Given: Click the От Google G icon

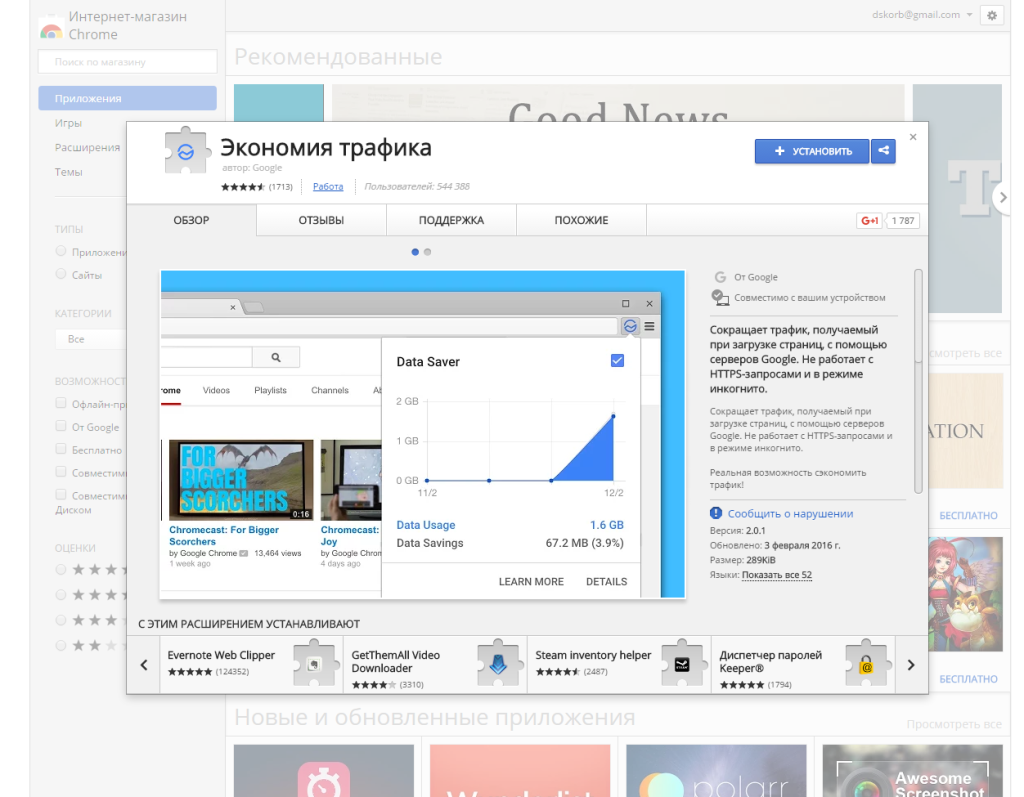Looking at the screenshot, I should coord(720,277).
